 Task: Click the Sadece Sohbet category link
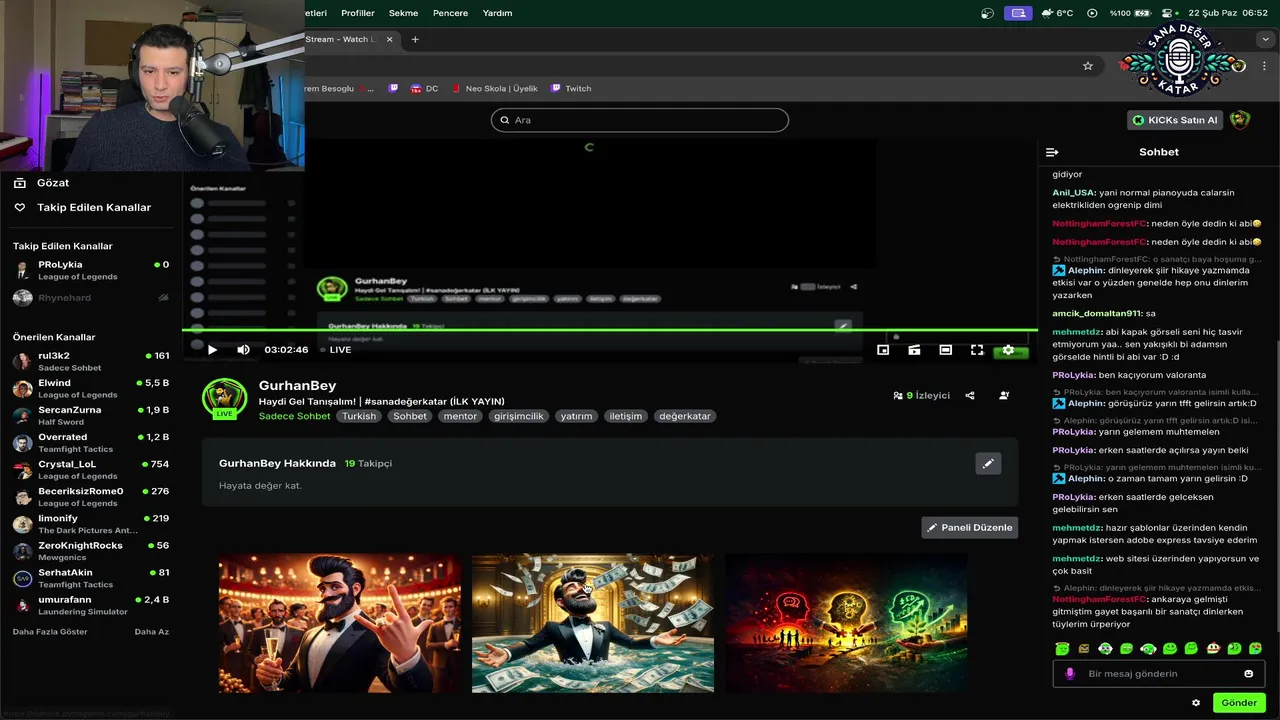point(294,416)
